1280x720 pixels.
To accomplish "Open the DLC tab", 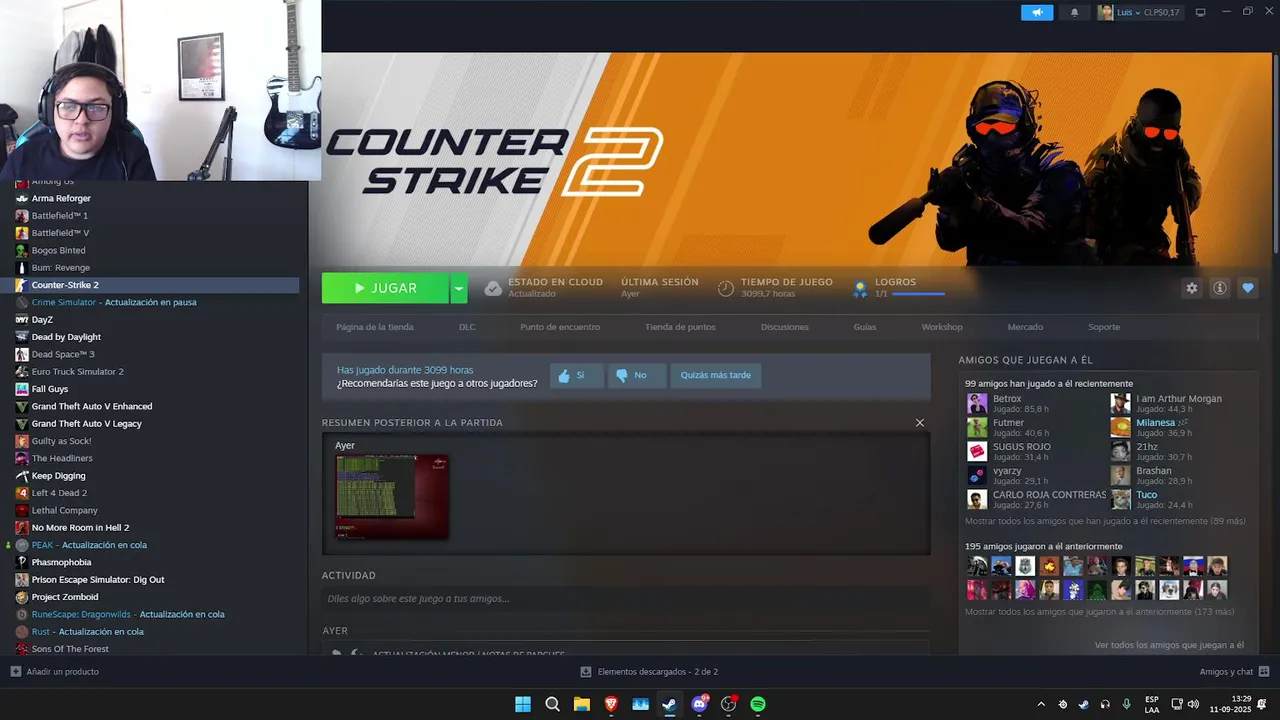I will [x=467, y=327].
